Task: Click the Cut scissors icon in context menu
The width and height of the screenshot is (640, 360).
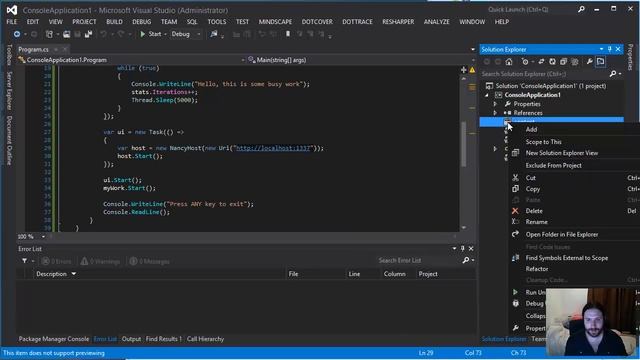Action: (515, 178)
